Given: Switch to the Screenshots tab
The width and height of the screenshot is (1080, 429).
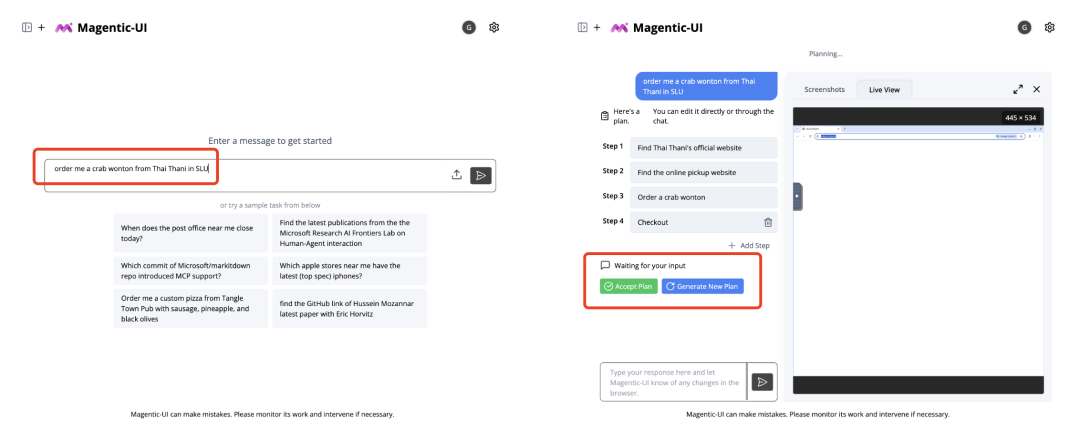Looking at the screenshot, I should pyautogui.click(x=824, y=90).
